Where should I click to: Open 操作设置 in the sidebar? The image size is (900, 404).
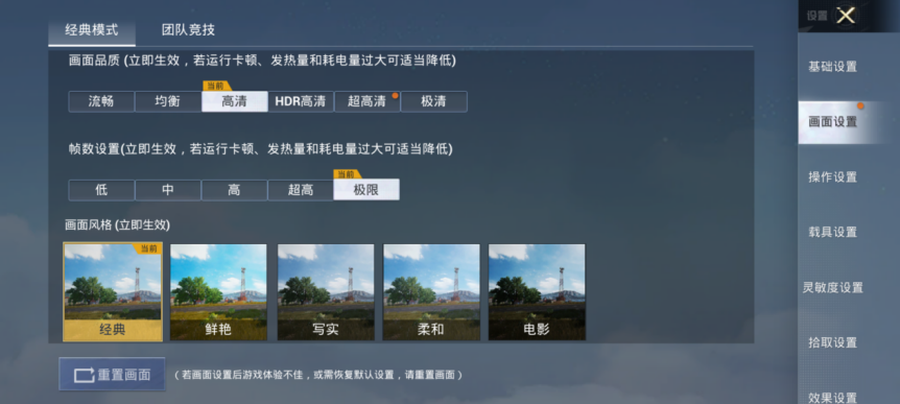[833, 177]
